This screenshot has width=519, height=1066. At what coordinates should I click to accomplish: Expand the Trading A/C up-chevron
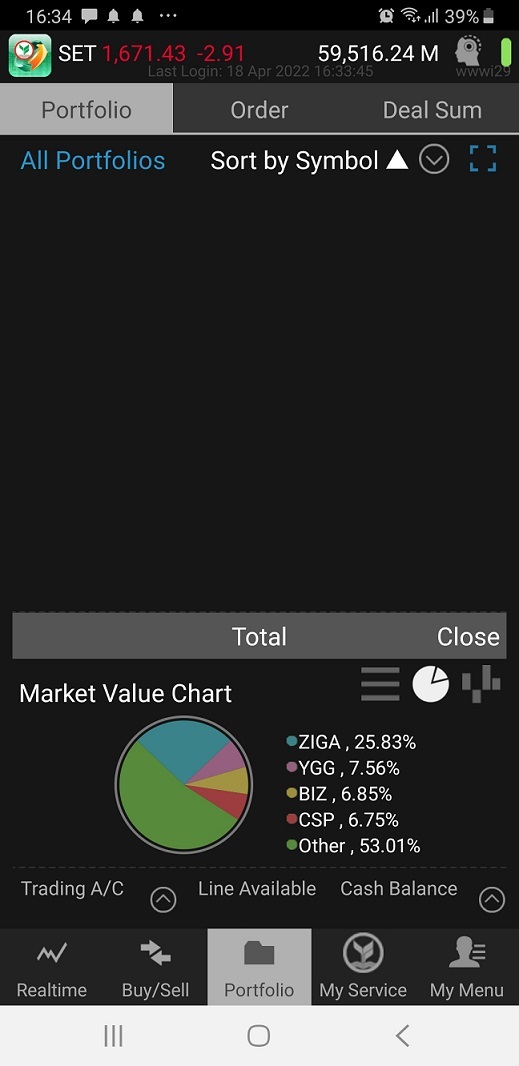(x=163, y=900)
